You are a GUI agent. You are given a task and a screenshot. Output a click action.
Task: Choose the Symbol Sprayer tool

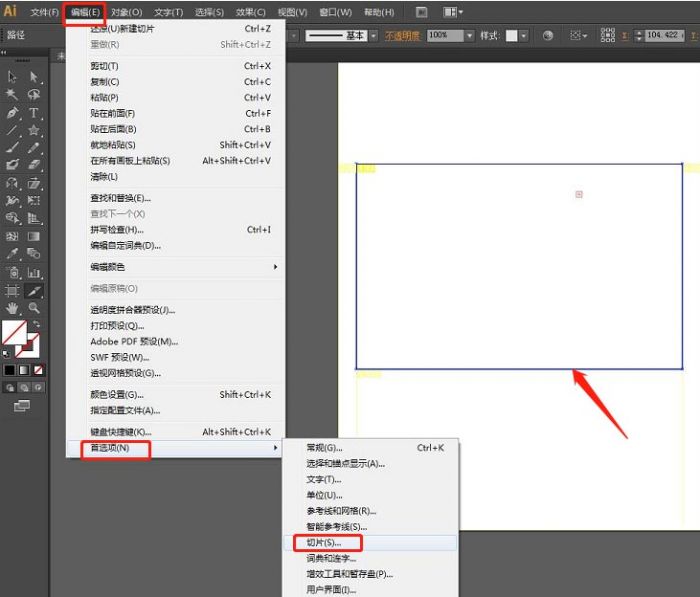pos(12,272)
